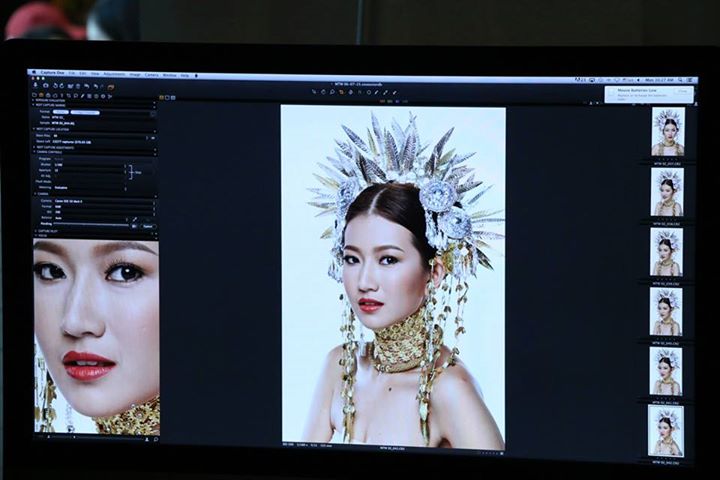Choose the Select pointer cursor tool

(x=314, y=92)
